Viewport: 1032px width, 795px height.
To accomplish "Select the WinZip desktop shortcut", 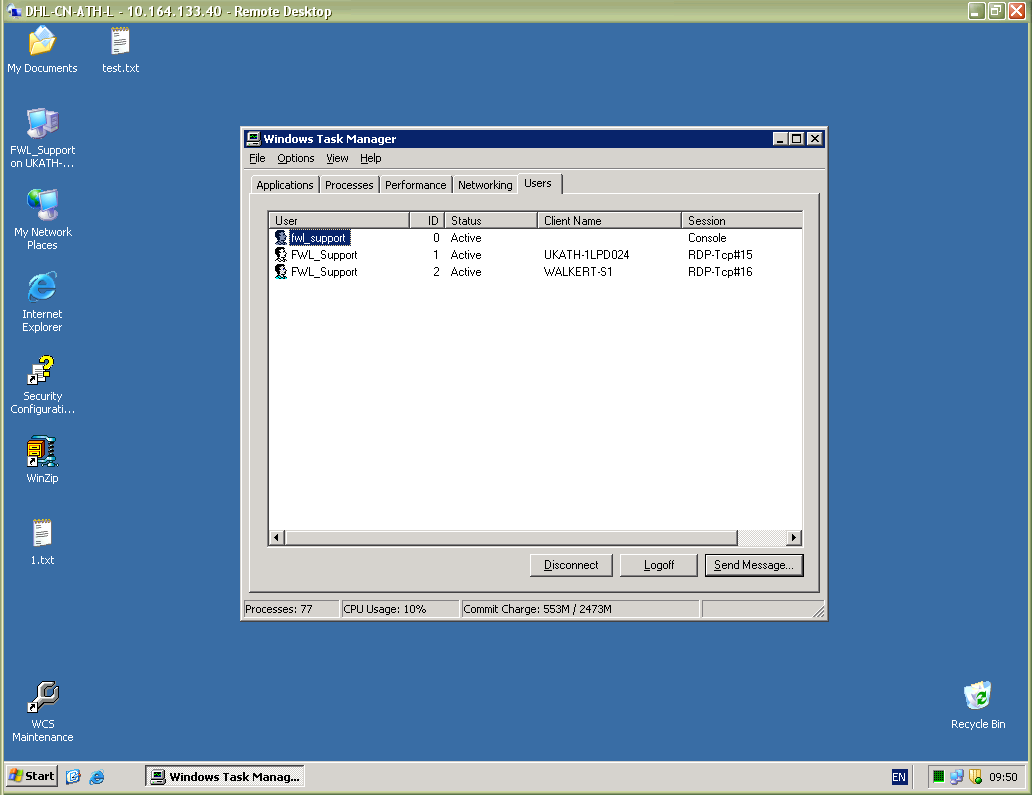I will 42,452.
